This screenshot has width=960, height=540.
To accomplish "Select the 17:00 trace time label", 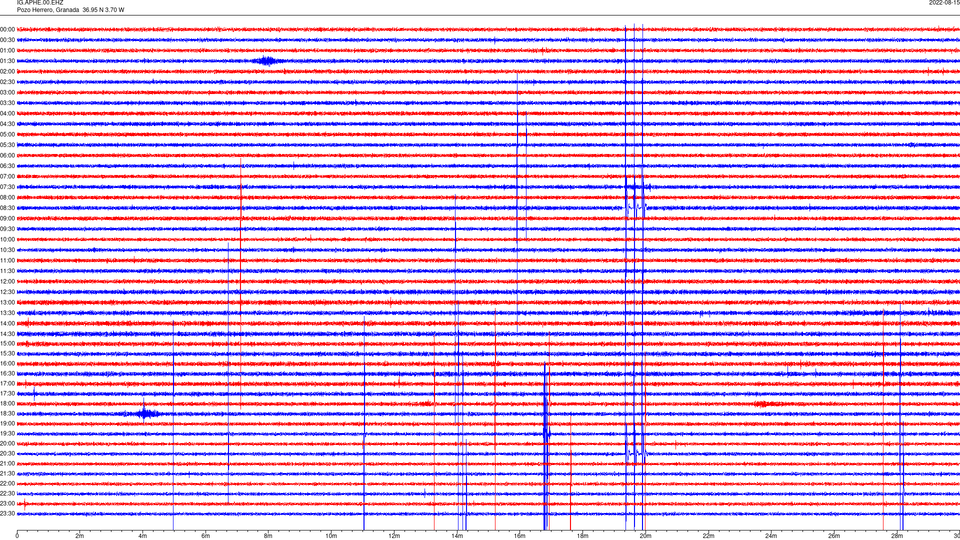I will pos(8,384).
